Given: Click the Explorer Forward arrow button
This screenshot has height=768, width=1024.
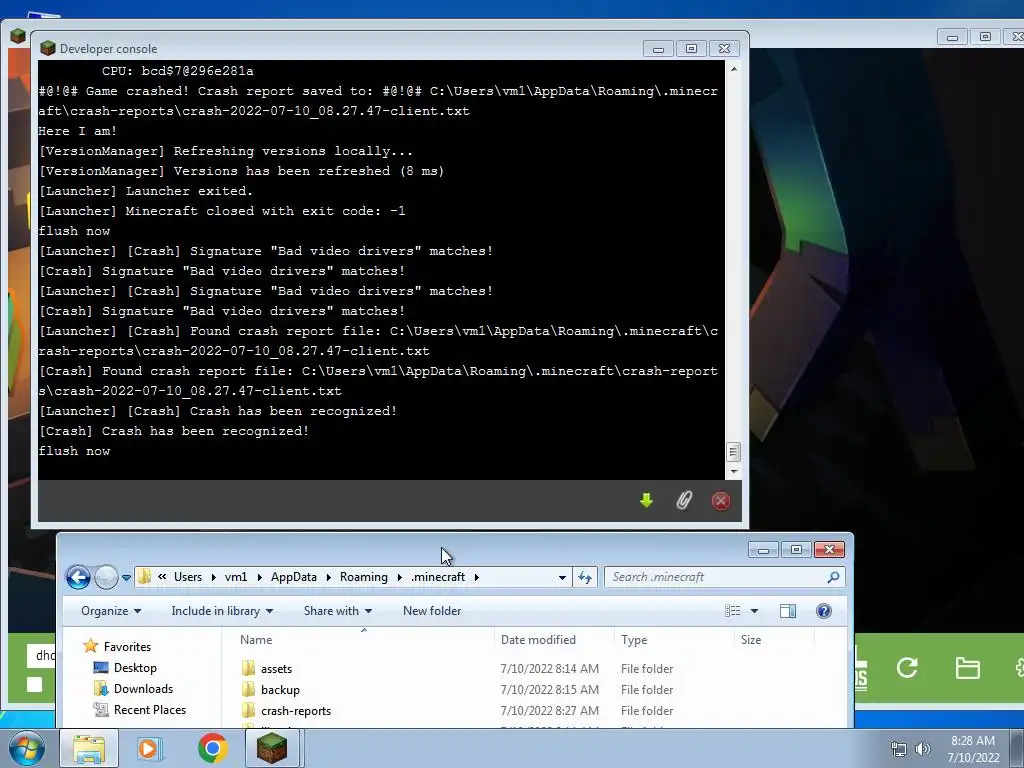Looking at the screenshot, I should 106,577.
